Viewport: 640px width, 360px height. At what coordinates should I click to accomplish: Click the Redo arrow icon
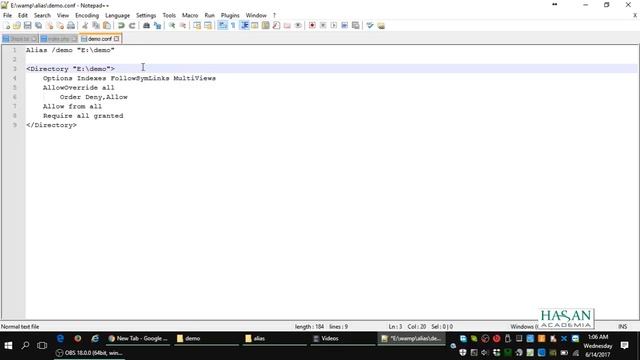(132, 26)
